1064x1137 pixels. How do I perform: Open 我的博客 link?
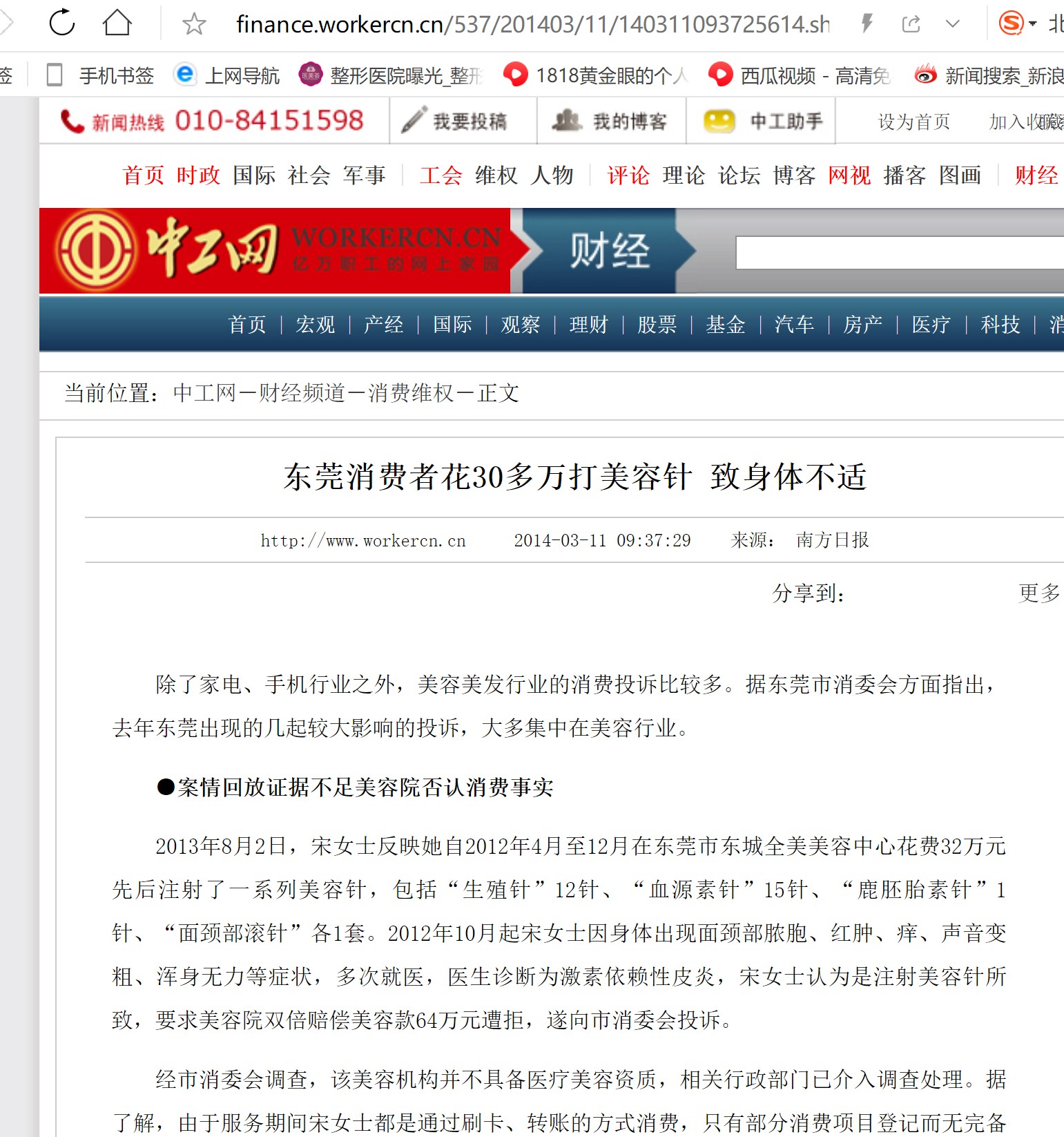point(610,121)
